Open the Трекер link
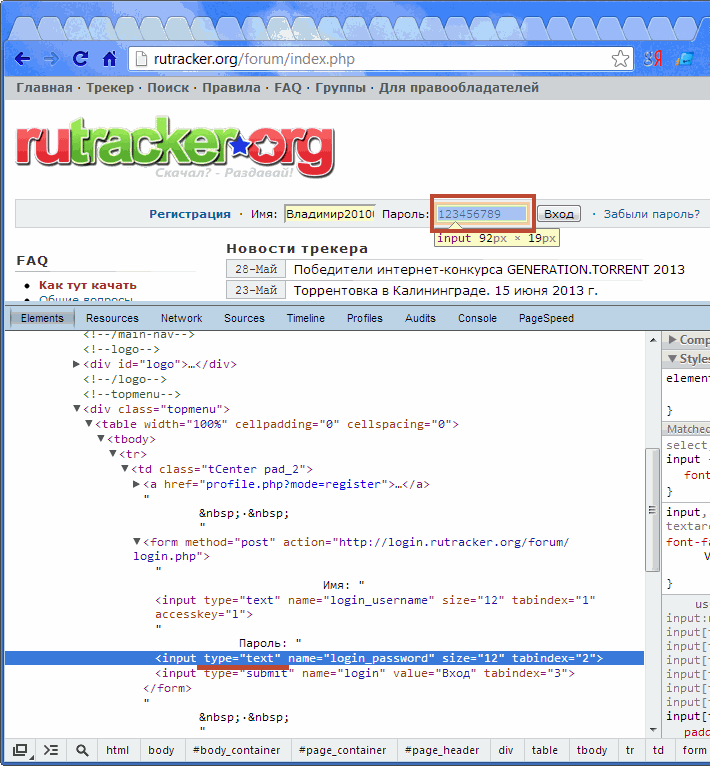The width and height of the screenshot is (710, 766). point(110,87)
